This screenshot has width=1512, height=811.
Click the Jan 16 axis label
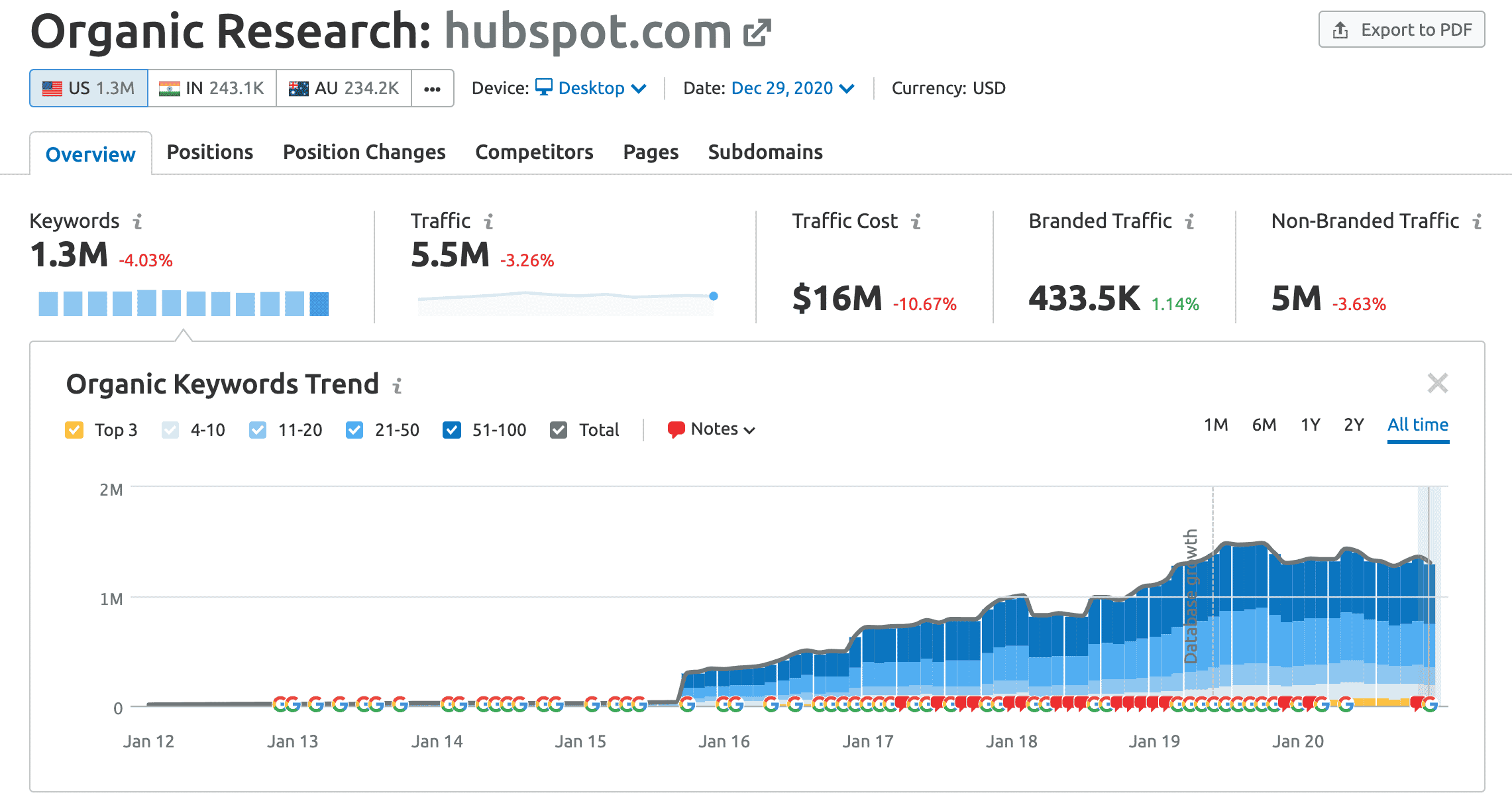click(x=724, y=741)
